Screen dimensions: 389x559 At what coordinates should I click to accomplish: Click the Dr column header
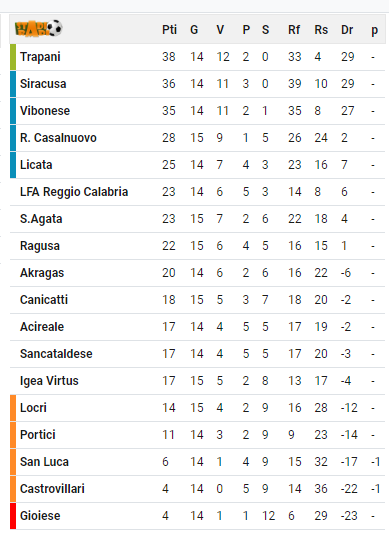coord(347,30)
